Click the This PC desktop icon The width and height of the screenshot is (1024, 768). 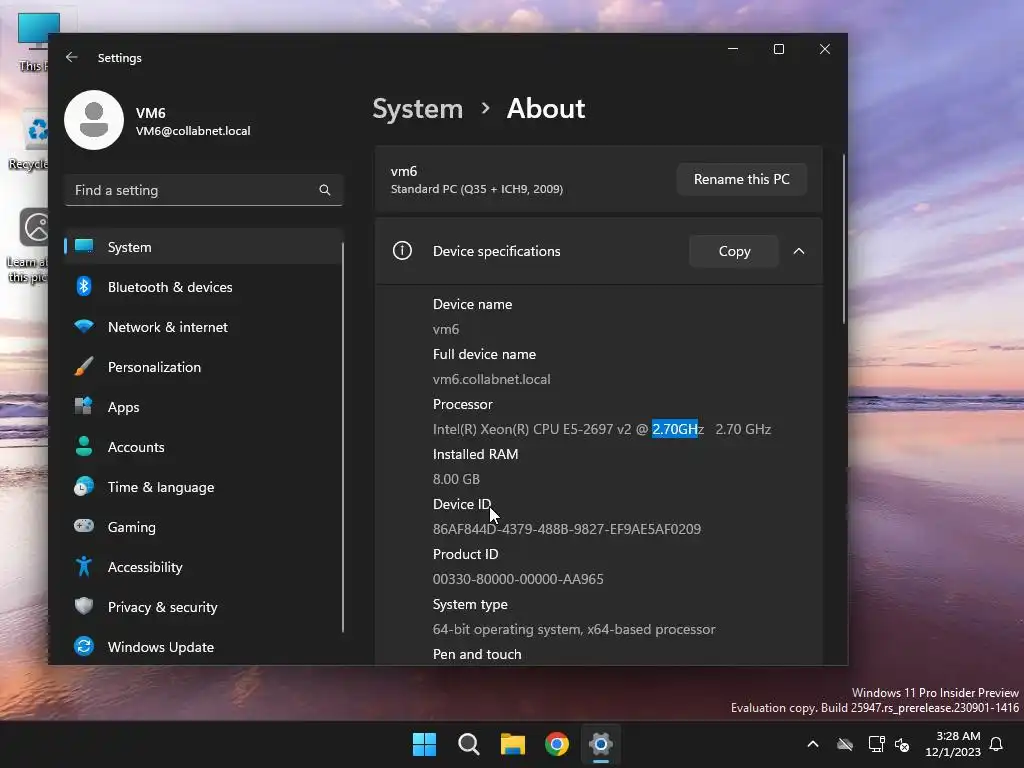[x=34, y=40]
